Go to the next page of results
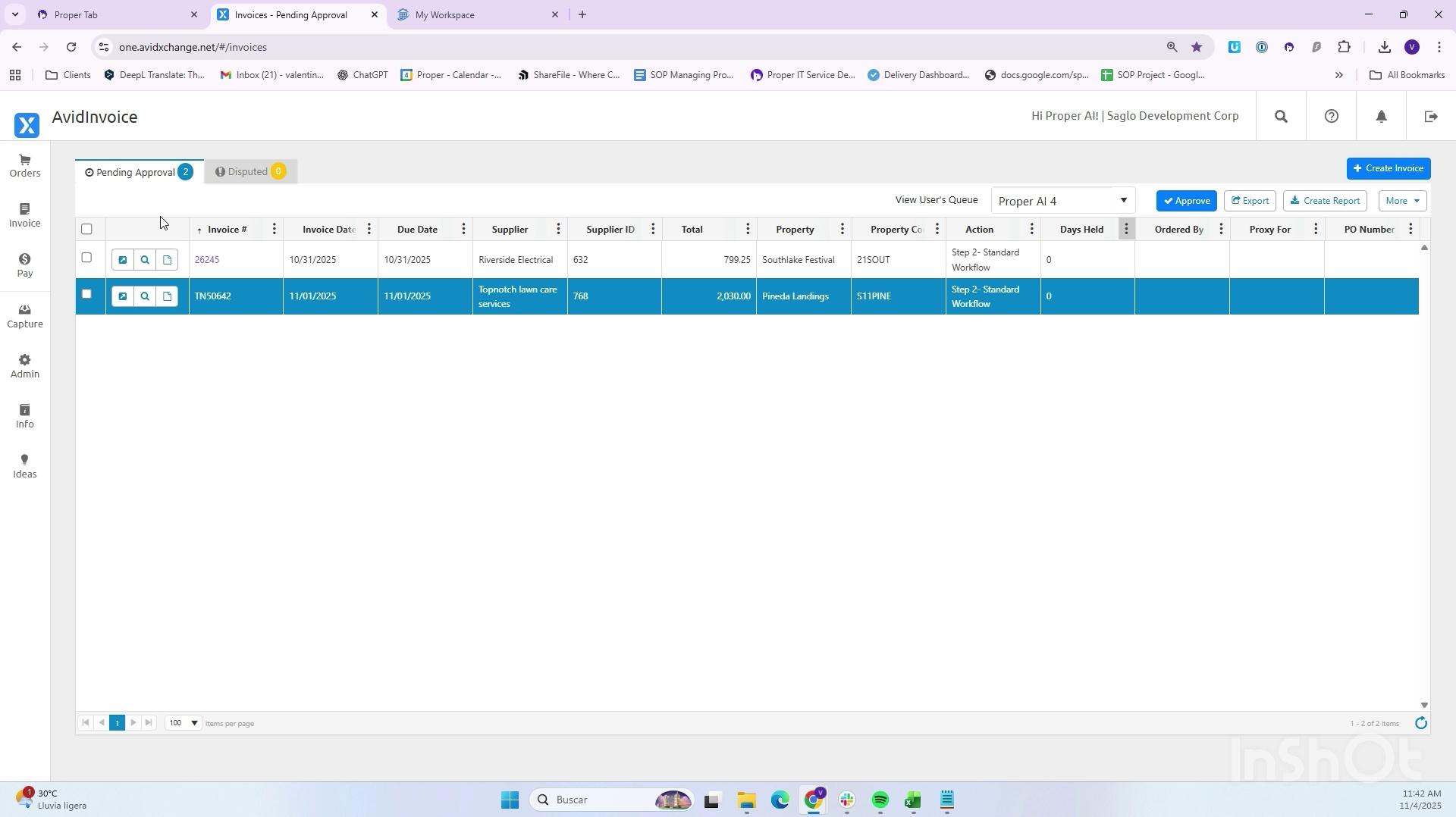The width and height of the screenshot is (1456, 817). point(133,723)
